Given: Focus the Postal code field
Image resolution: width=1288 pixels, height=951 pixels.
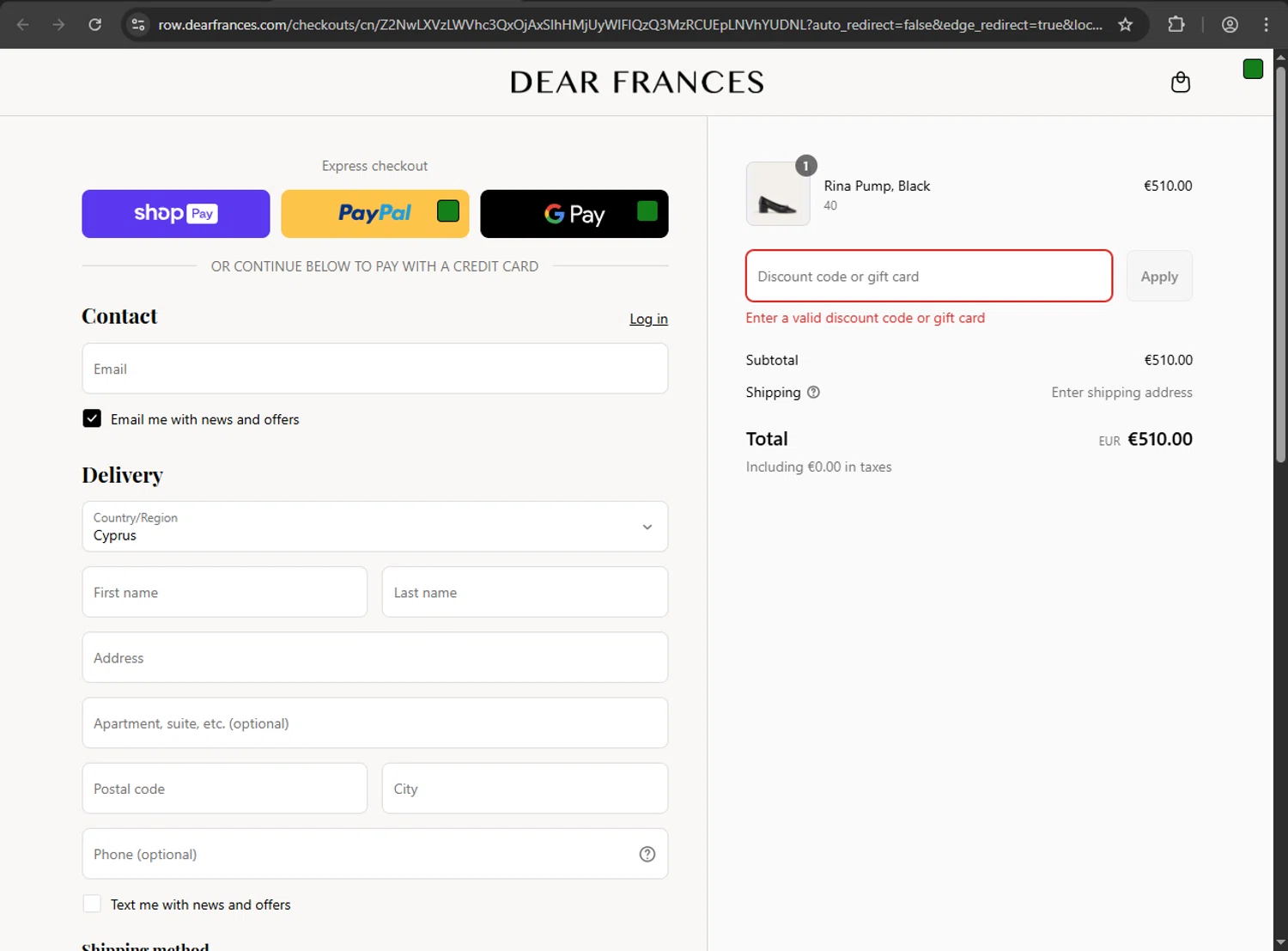Looking at the screenshot, I should [225, 788].
